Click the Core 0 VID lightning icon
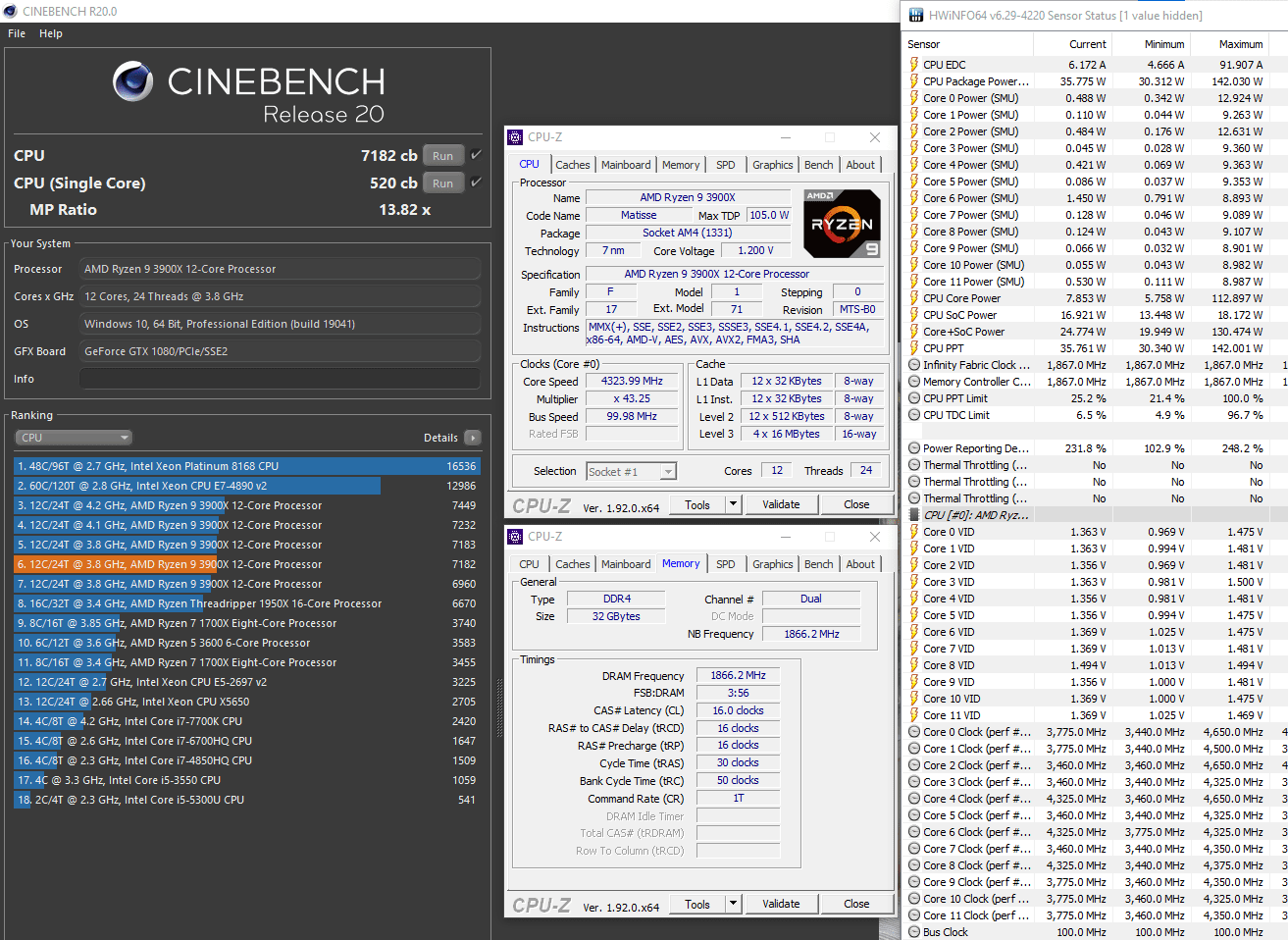 [914, 532]
